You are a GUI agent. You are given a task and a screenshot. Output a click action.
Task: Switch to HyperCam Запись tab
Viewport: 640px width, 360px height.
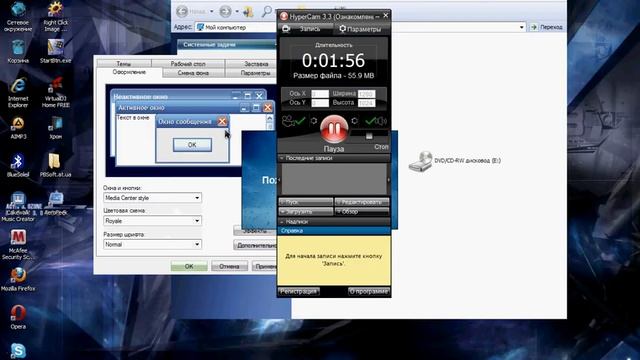[x=305, y=29]
